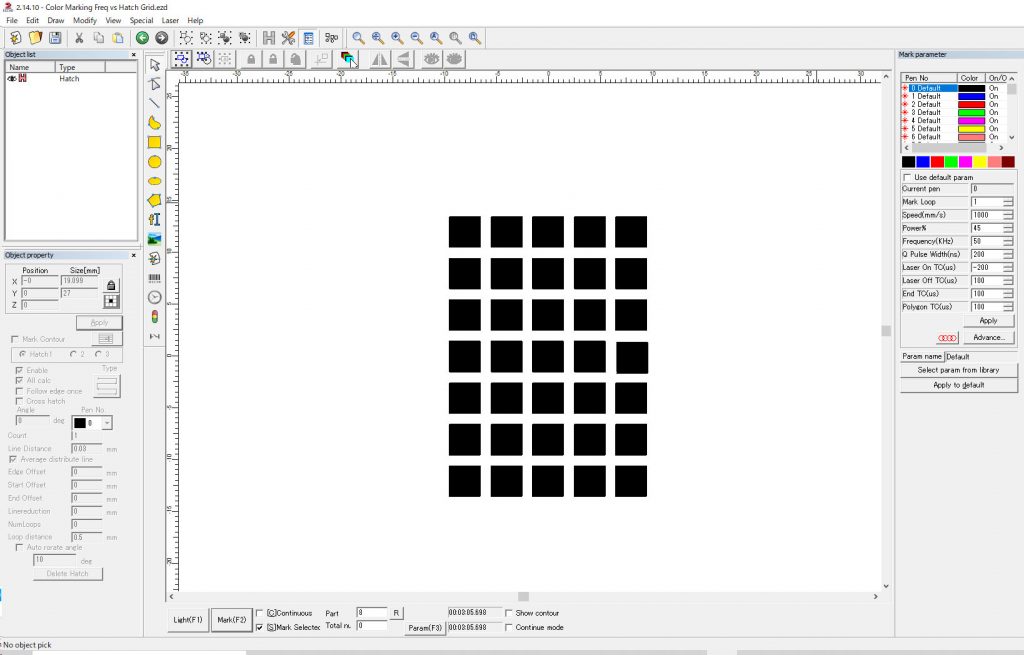The image size is (1024, 655).
Task: Click the Apply to default button
Action: [x=958, y=385]
